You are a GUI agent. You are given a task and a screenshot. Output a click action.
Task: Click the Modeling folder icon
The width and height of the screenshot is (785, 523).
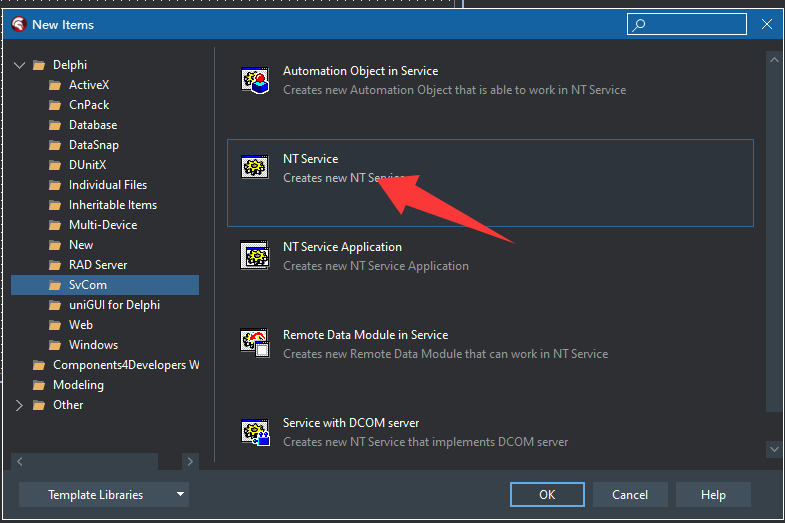point(39,385)
